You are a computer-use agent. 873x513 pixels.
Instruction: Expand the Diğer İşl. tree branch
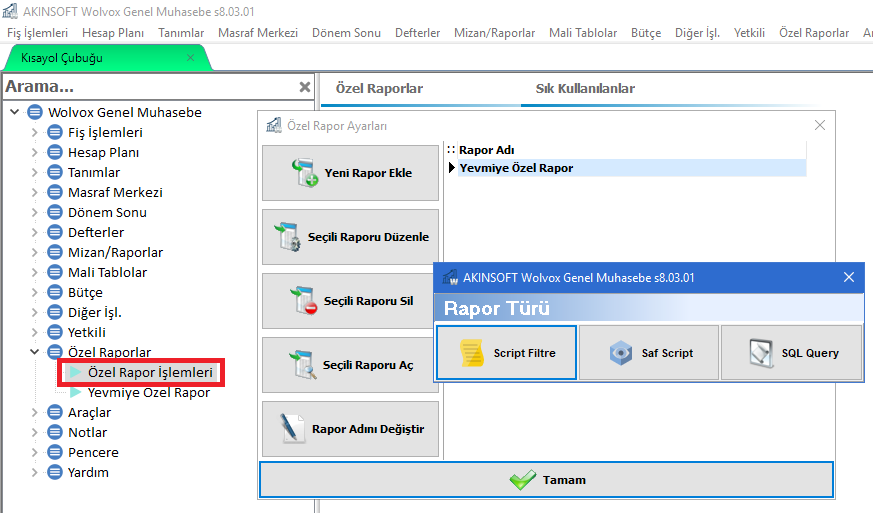coord(35,312)
